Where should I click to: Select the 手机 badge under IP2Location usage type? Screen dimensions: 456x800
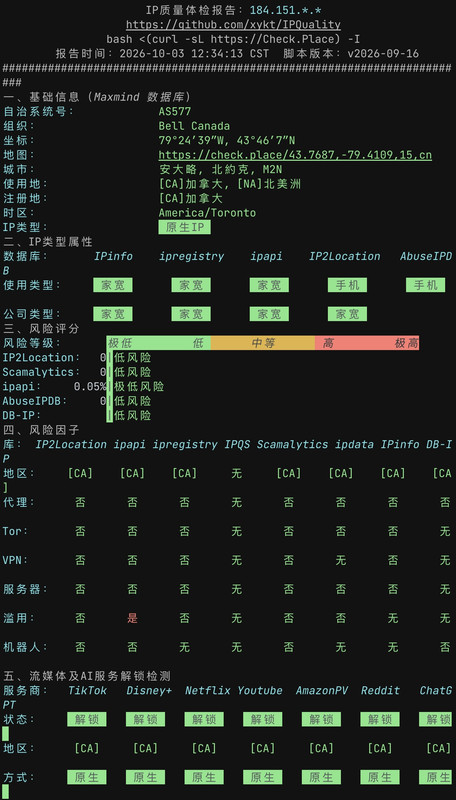point(347,285)
